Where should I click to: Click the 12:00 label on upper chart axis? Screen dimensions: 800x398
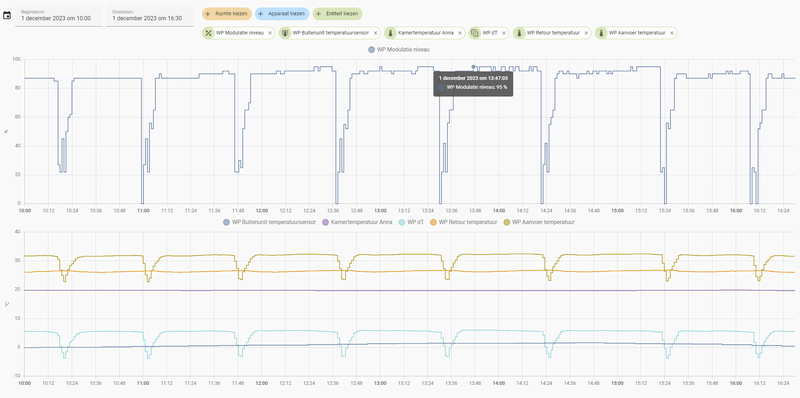coord(262,210)
